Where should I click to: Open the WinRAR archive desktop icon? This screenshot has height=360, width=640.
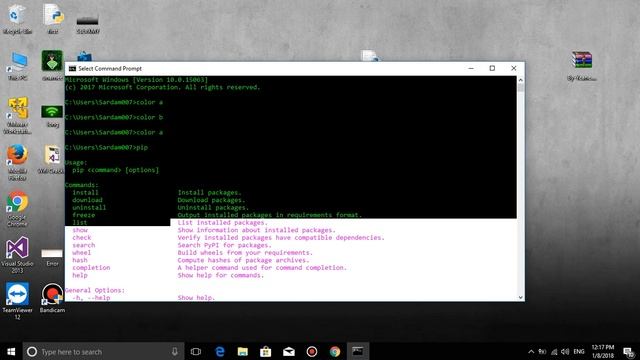[x=582, y=65]
